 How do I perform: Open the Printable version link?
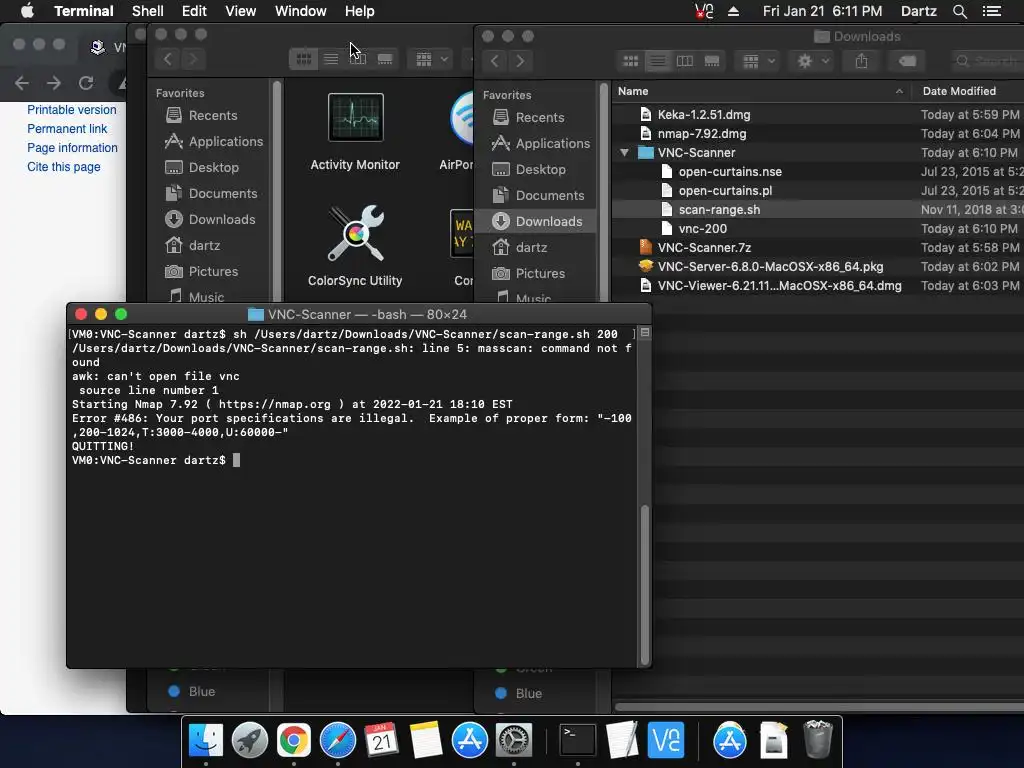click(x=72, y=110)
